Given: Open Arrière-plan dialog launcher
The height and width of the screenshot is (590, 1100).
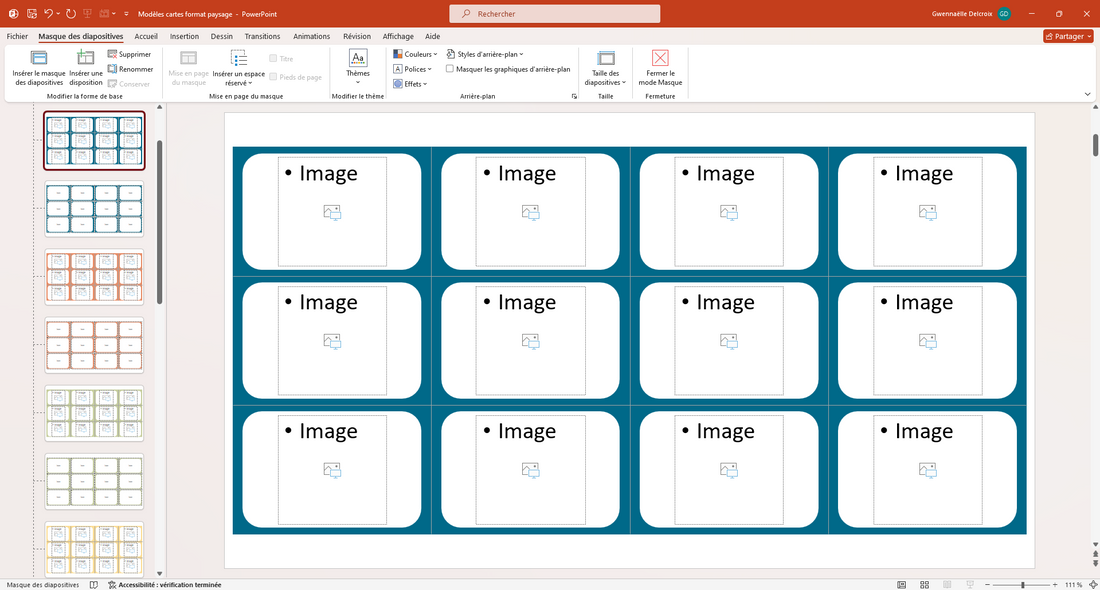Looking at the screenshot, I should tap(574, 96).
